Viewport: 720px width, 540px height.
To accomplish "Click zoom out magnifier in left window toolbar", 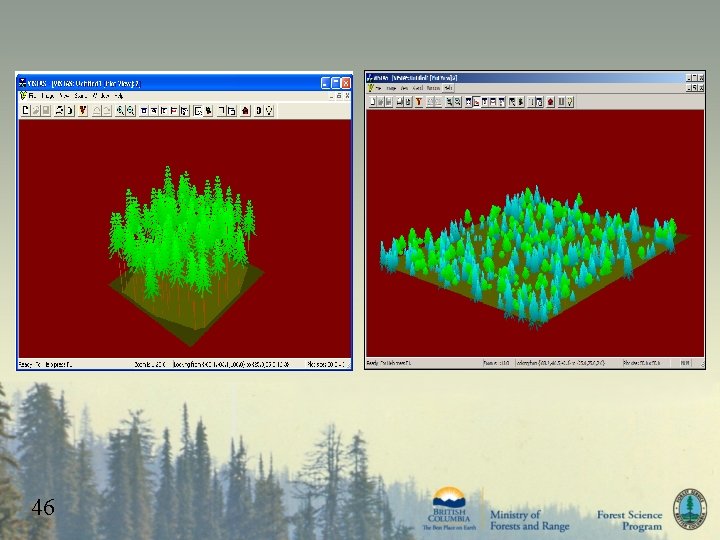I will [x=130, y=111].
